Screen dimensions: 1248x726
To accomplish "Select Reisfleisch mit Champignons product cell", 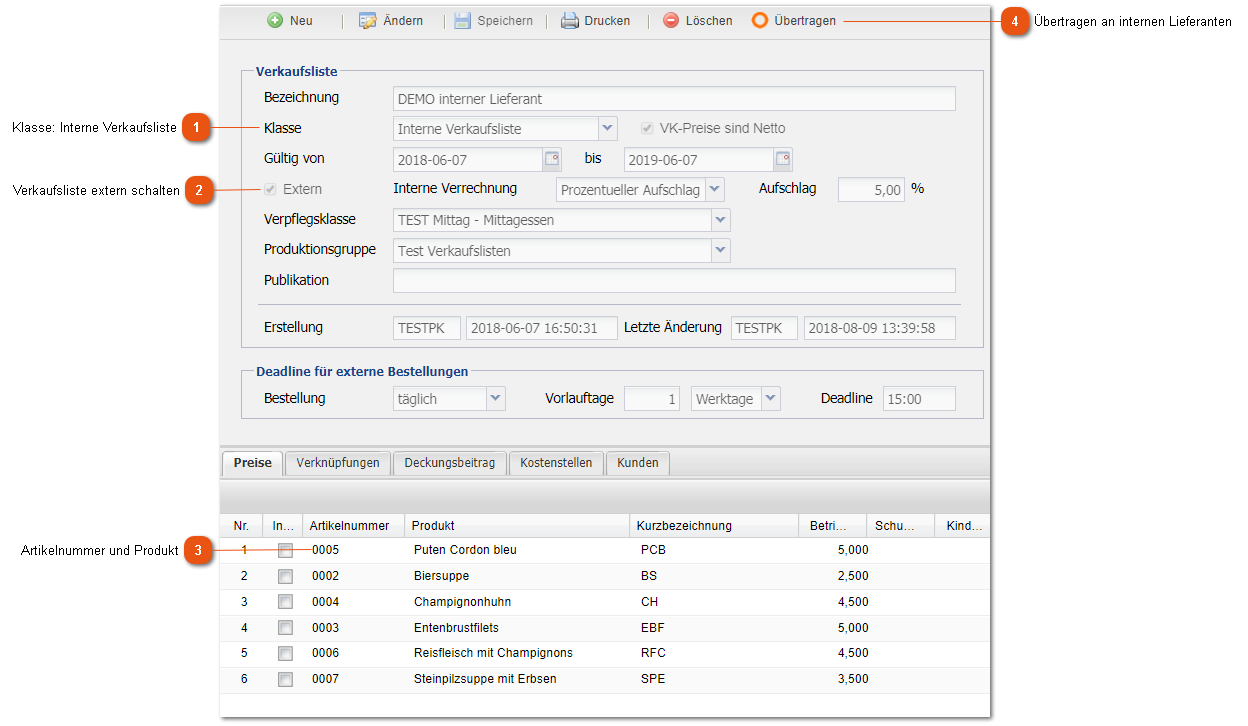I will [x=493, y=653].
